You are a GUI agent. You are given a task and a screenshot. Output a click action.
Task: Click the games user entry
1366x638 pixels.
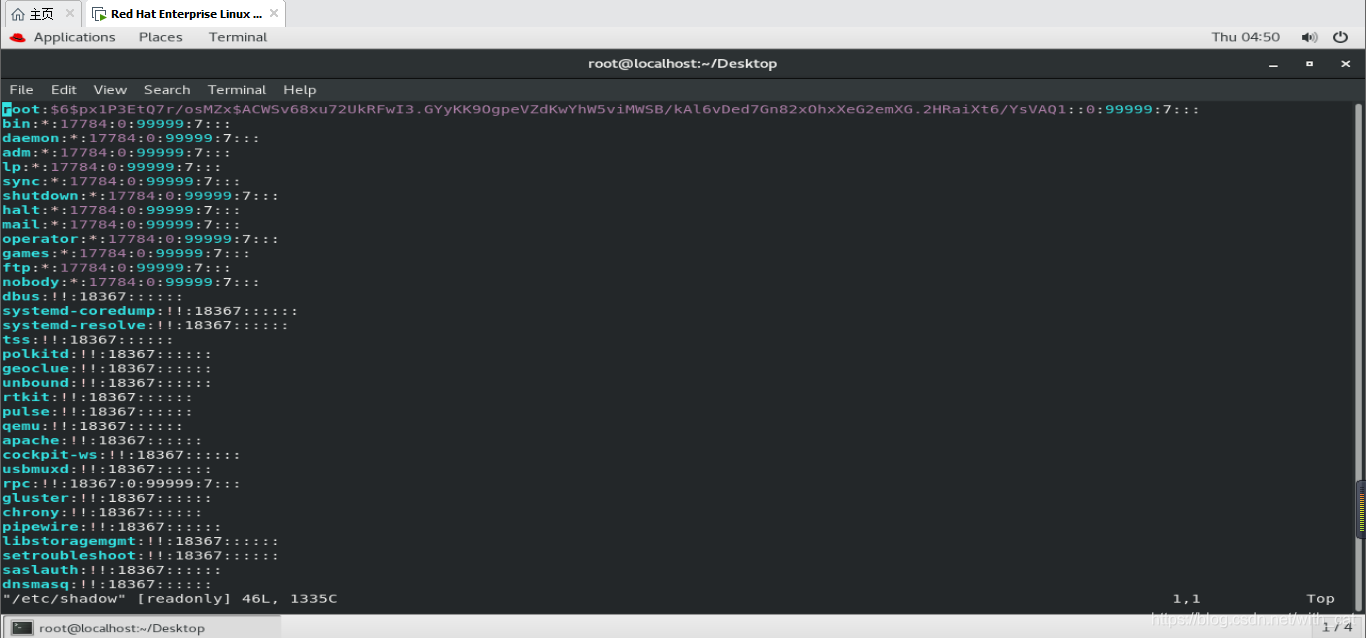126,253
